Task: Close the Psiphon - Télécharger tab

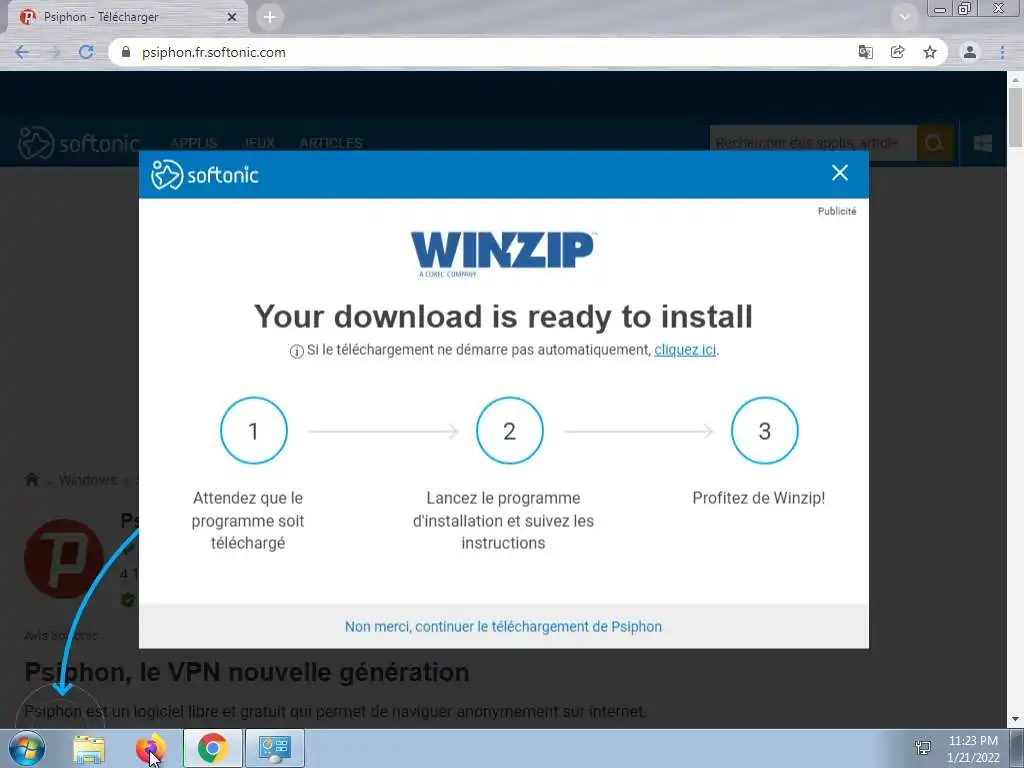Action: point(232,17)
